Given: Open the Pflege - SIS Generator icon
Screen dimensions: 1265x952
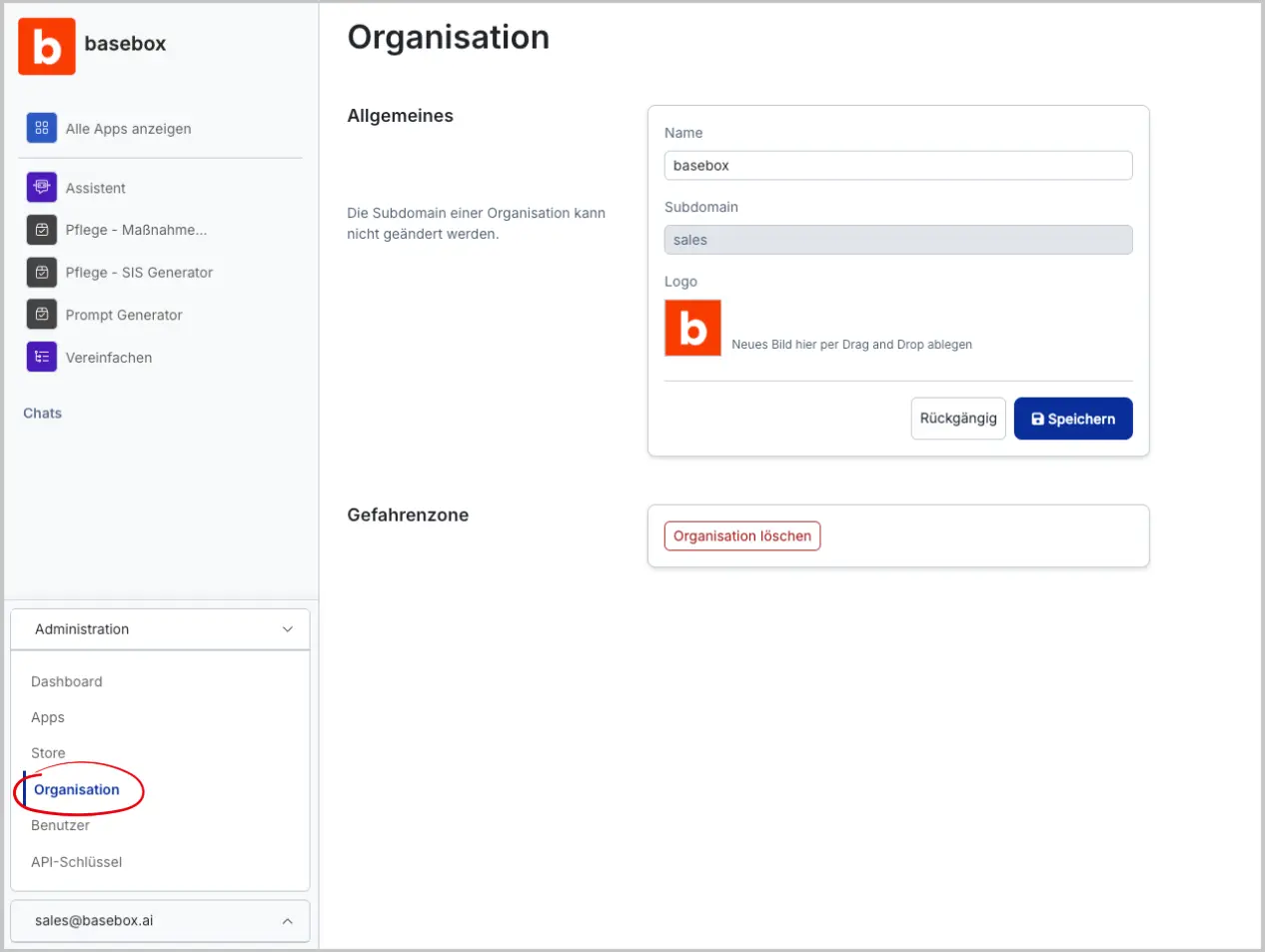Looking at the screenshot, I should (x=41, y=272).
